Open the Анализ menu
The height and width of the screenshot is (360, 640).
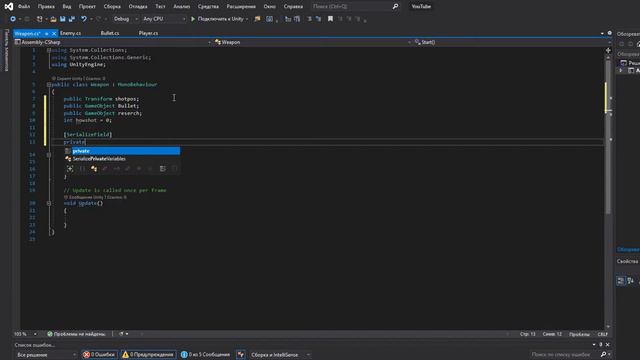[x=182, y=7]
